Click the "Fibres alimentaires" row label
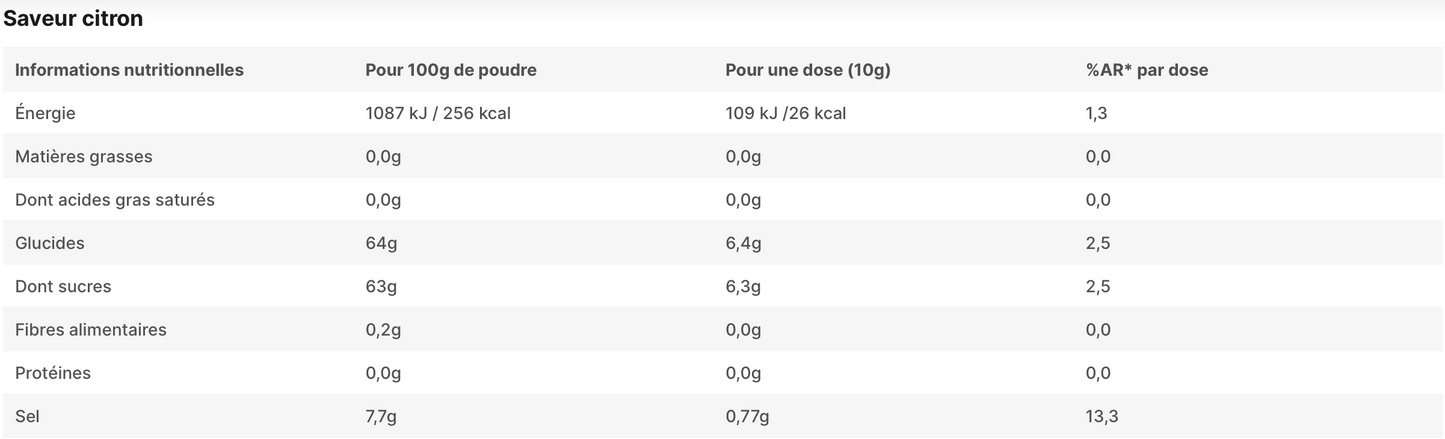This screenshot has width=1445, height=439. pos(91,330)
